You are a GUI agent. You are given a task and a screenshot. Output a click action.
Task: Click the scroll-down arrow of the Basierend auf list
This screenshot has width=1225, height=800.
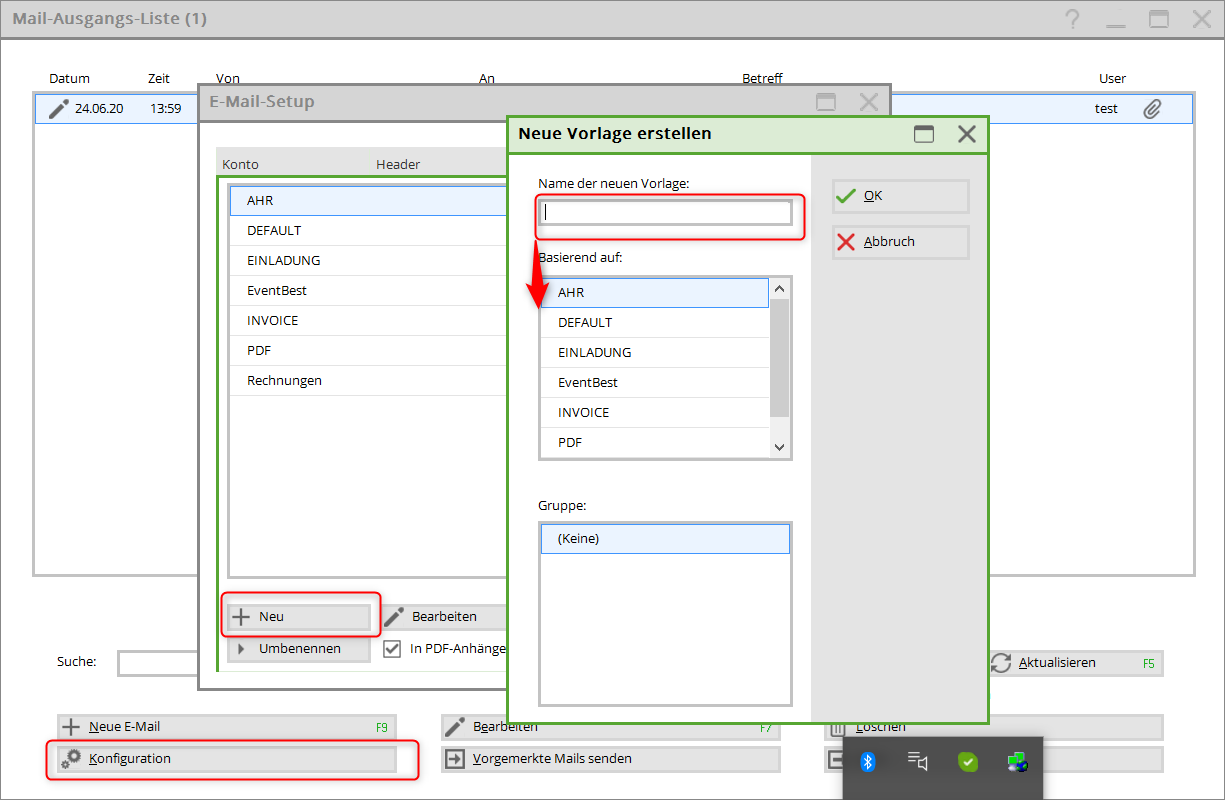[780, 447]
